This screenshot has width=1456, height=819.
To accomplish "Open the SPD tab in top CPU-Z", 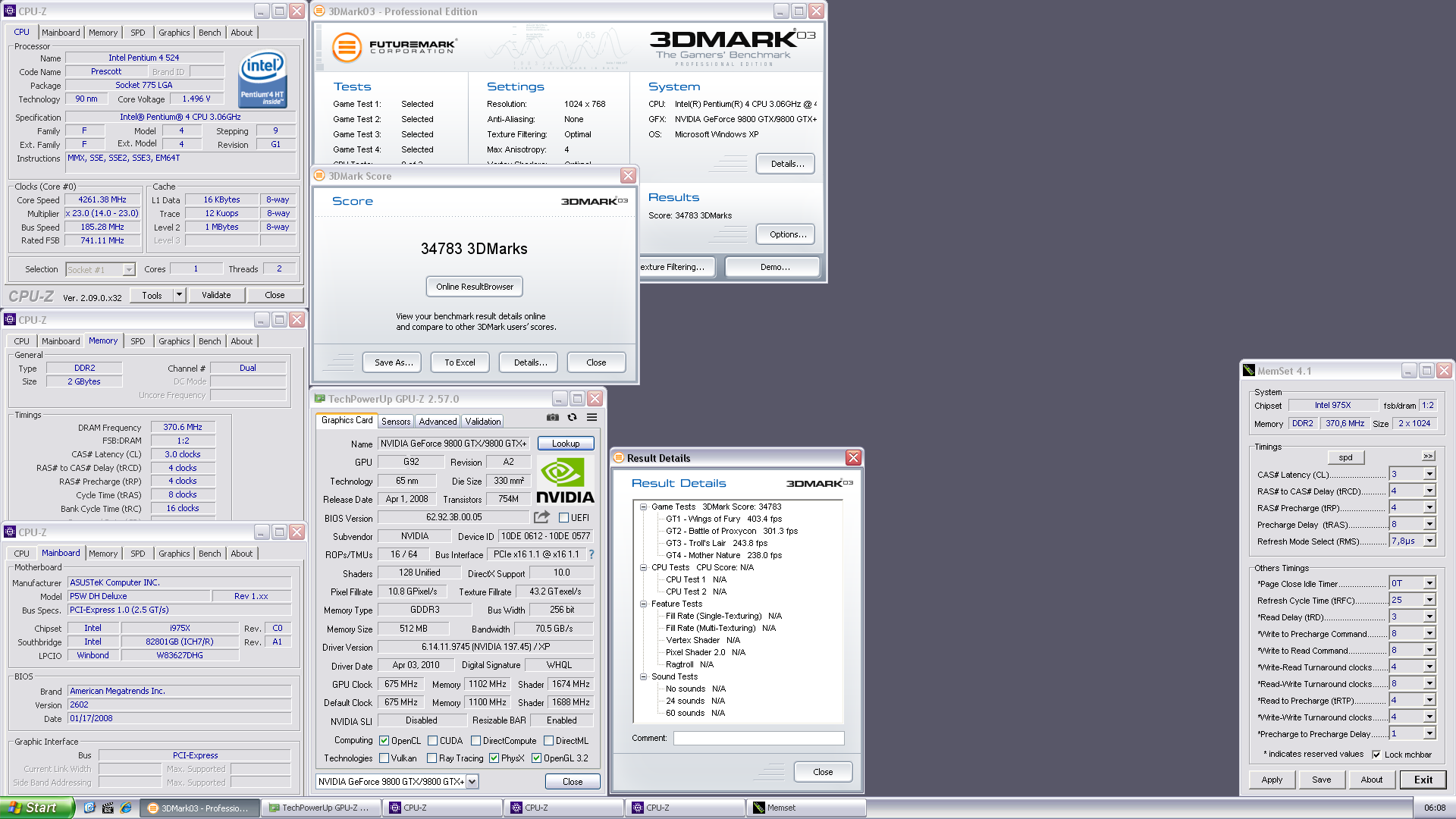I will click(137, 33).
